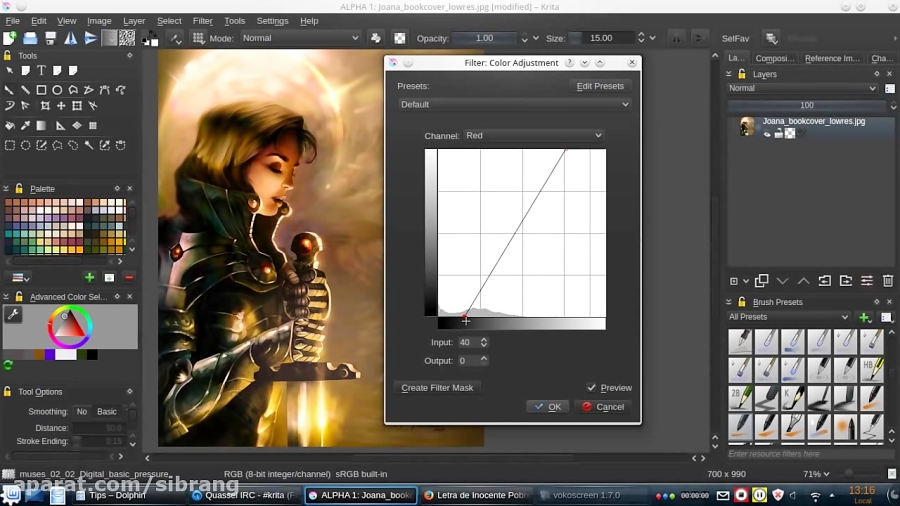
Task: Toggle Palette docker lock icon
Action: 19,188
